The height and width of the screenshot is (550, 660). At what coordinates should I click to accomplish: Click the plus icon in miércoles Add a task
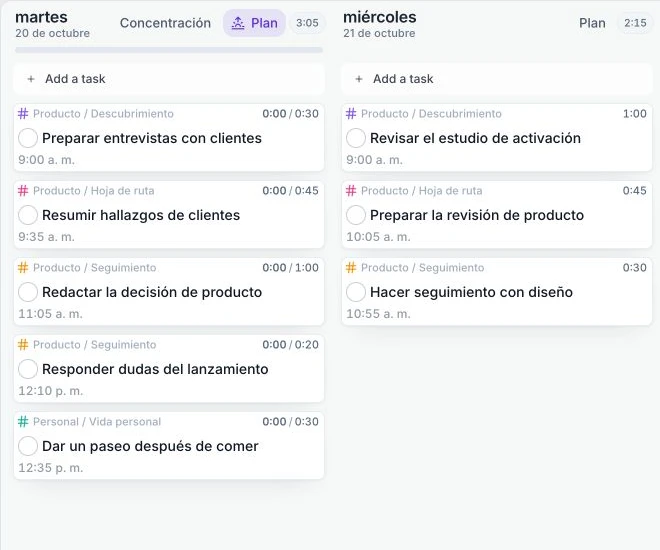pyautogui.click(x=359, y=79)
